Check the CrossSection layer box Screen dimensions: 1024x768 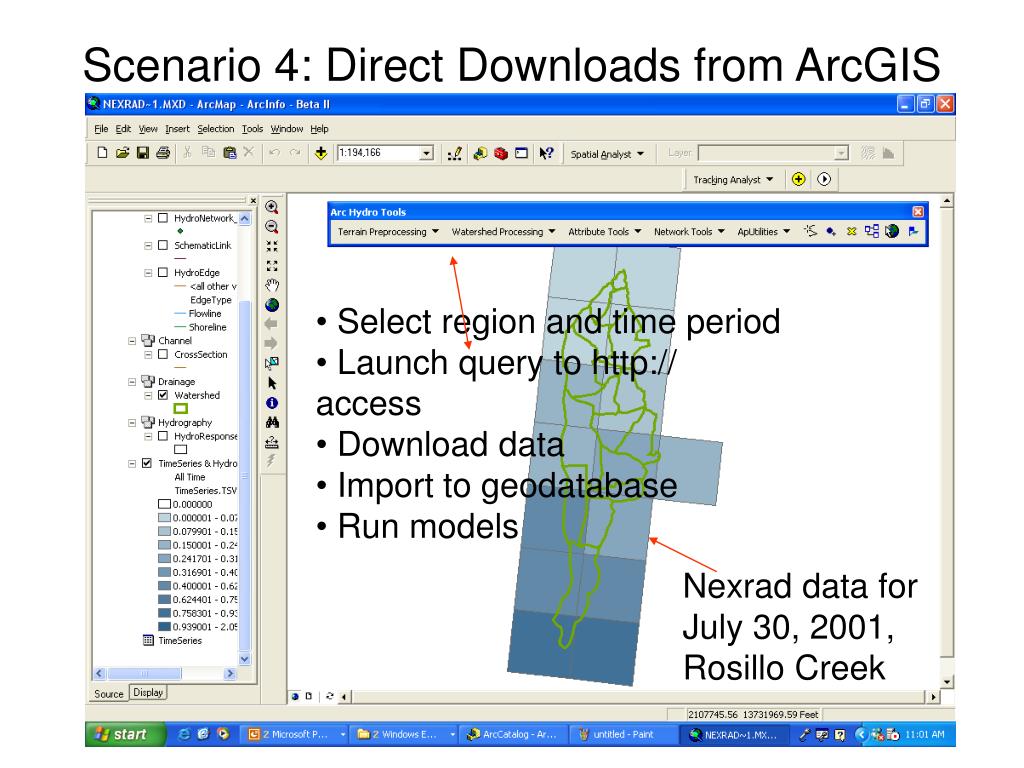tap(163, 355)
